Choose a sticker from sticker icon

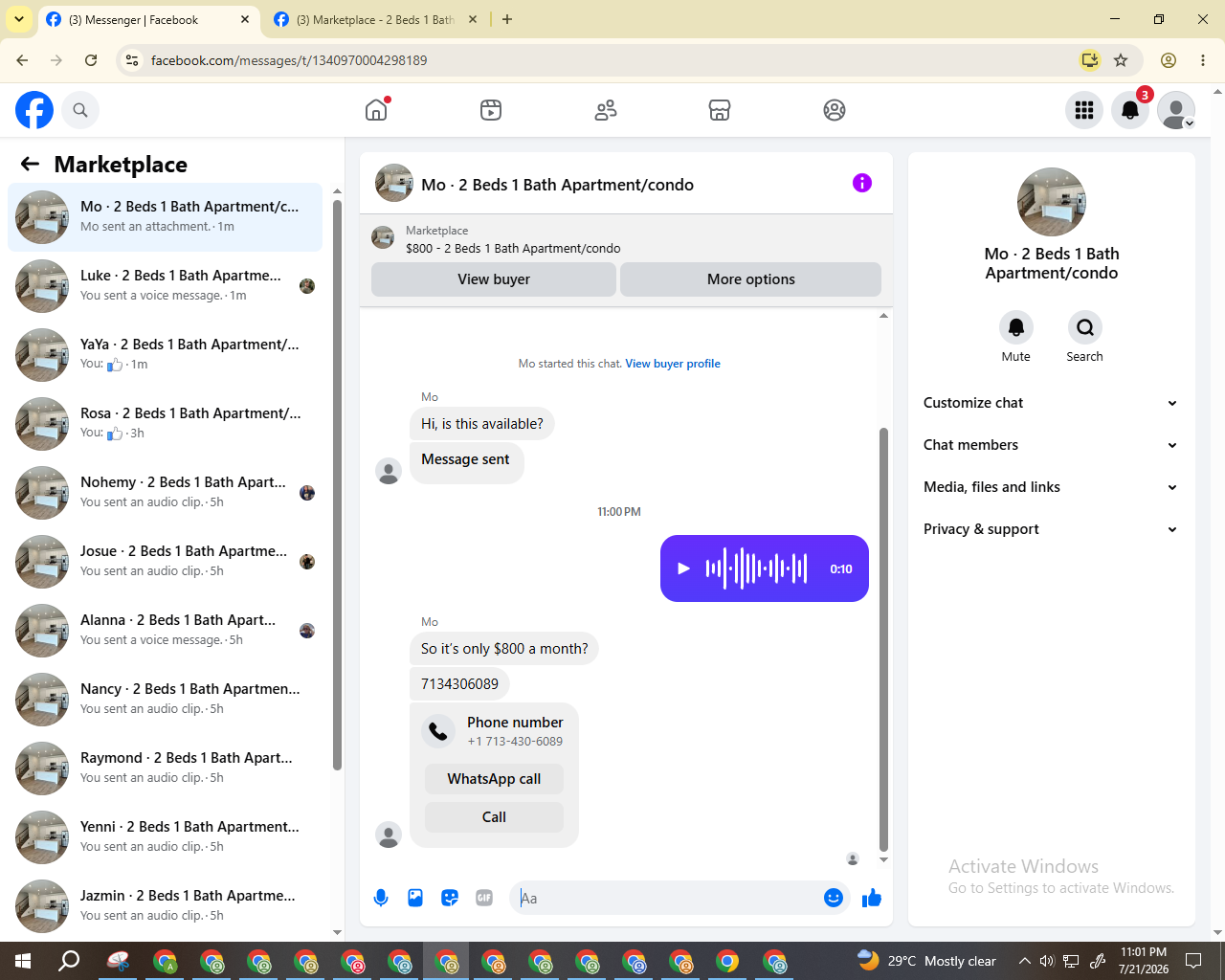450,898
